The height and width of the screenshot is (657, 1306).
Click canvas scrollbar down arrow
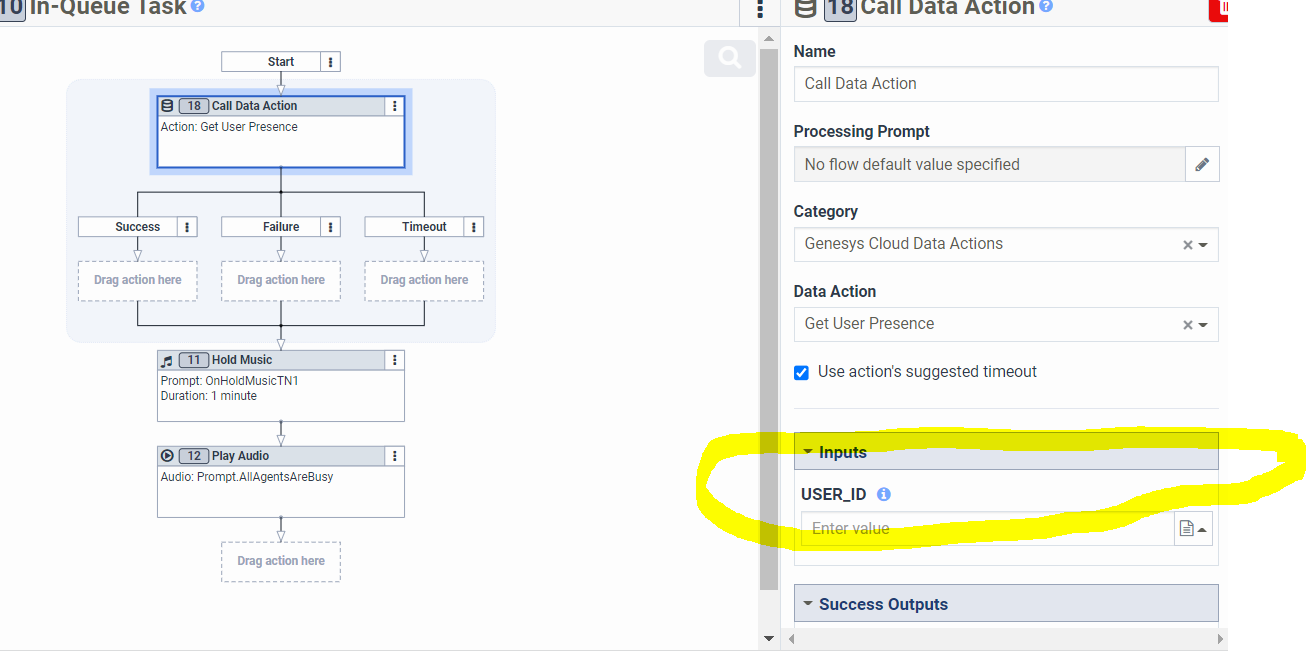pyautogui.click(x=769, y=638)
